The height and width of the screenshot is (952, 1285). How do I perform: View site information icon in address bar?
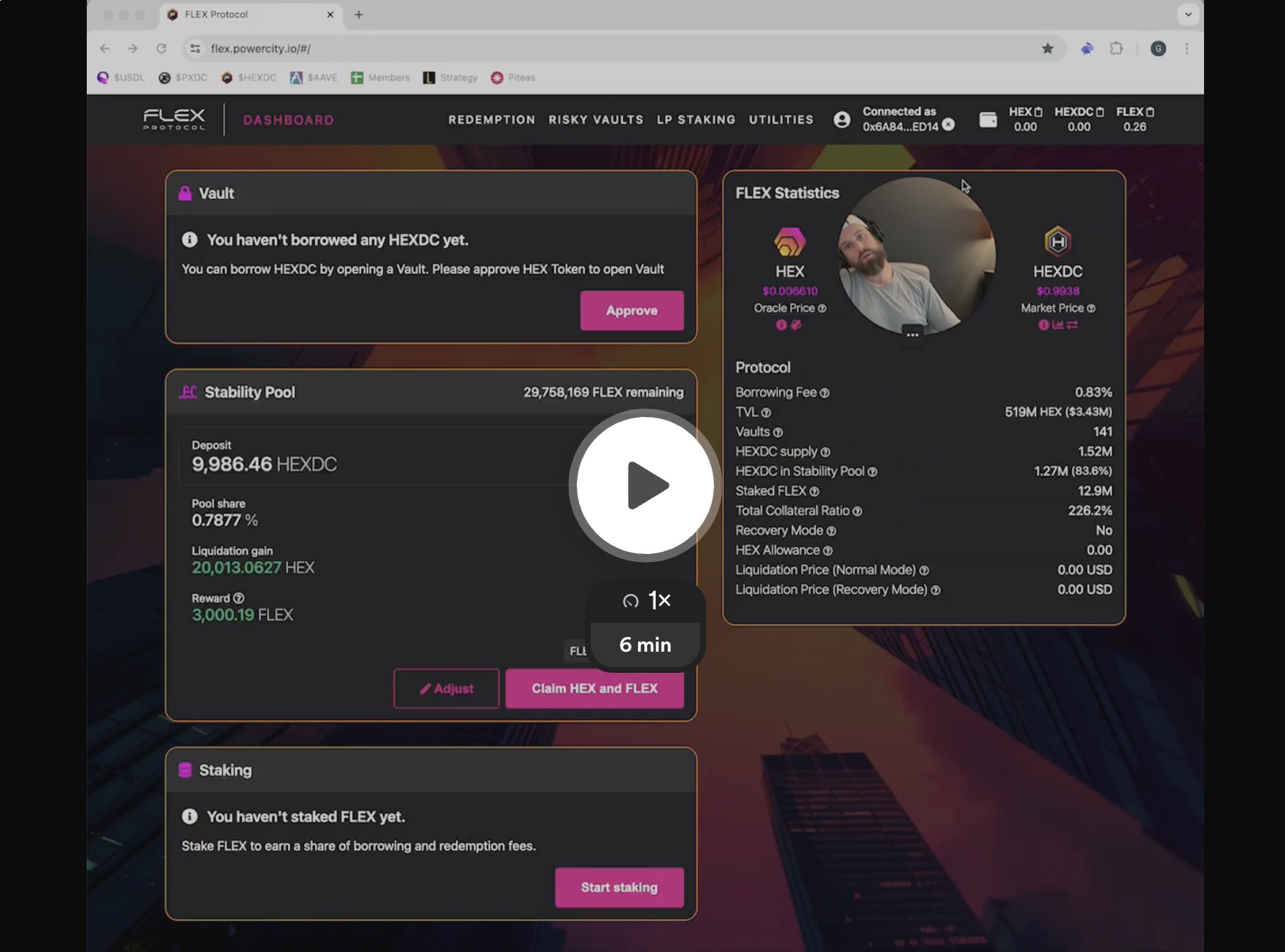pyautogui.click(x=195, y=48)
